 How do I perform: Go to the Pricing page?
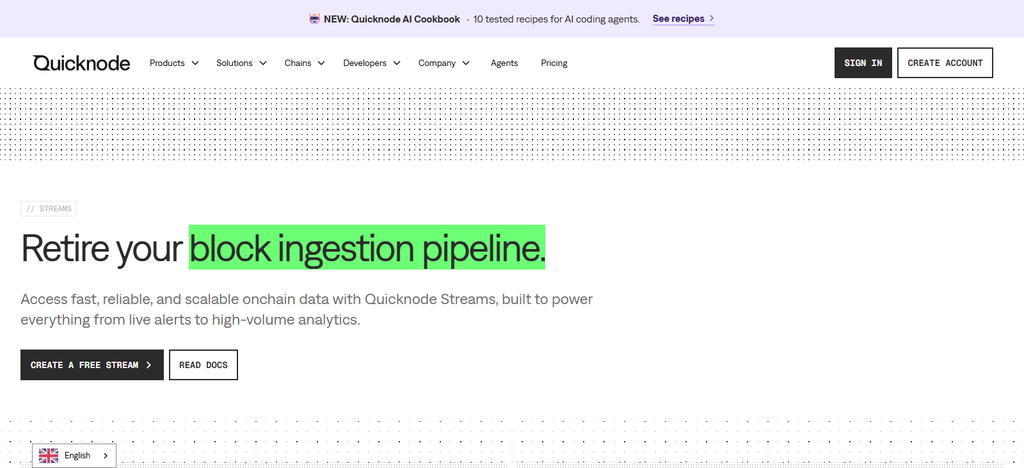pos(554,63)
